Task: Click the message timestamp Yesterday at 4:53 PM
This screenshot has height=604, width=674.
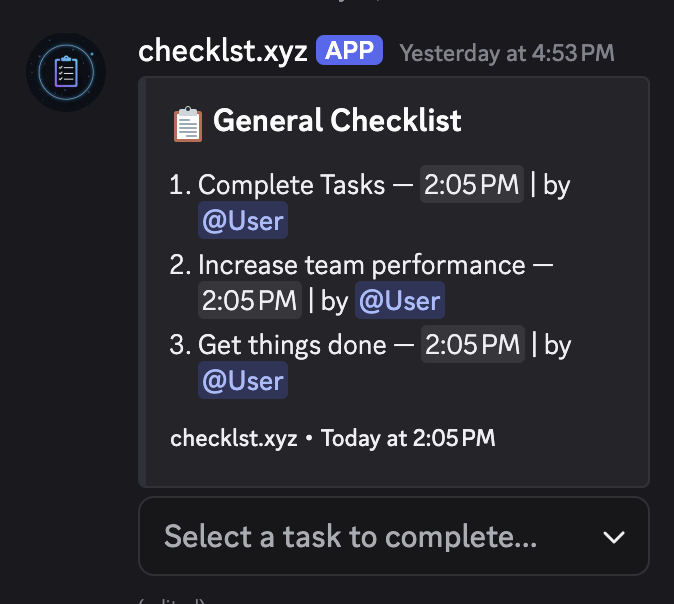Action: point(507,53)
